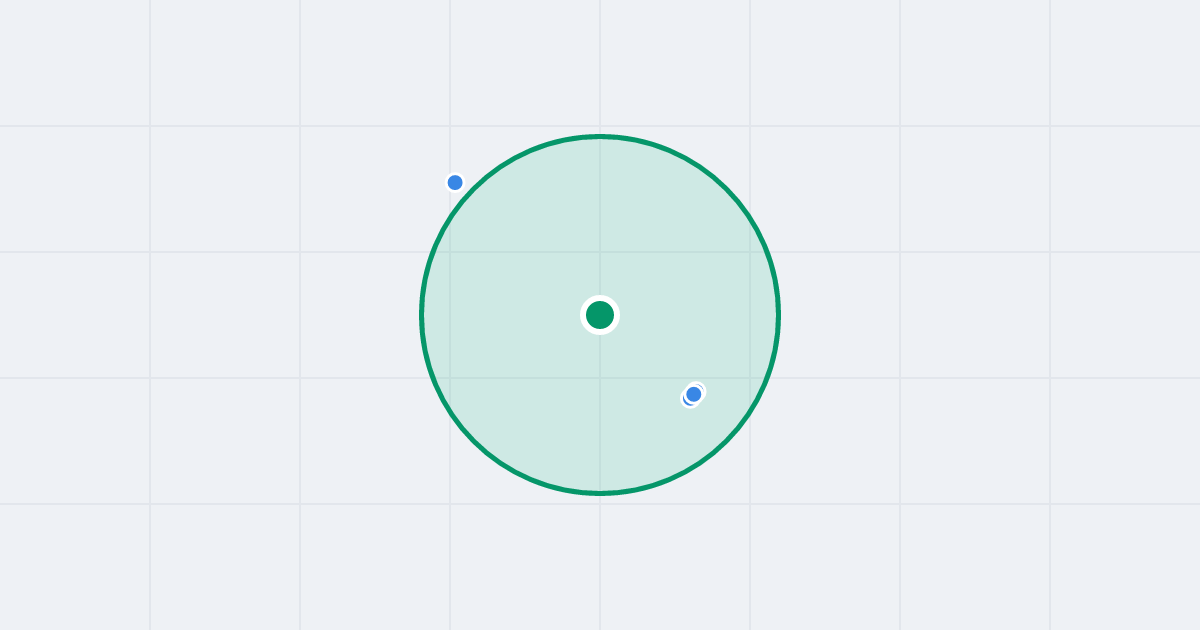
Task: Choose the clustered blue markers inside the radius
Action: coord(693,395)
